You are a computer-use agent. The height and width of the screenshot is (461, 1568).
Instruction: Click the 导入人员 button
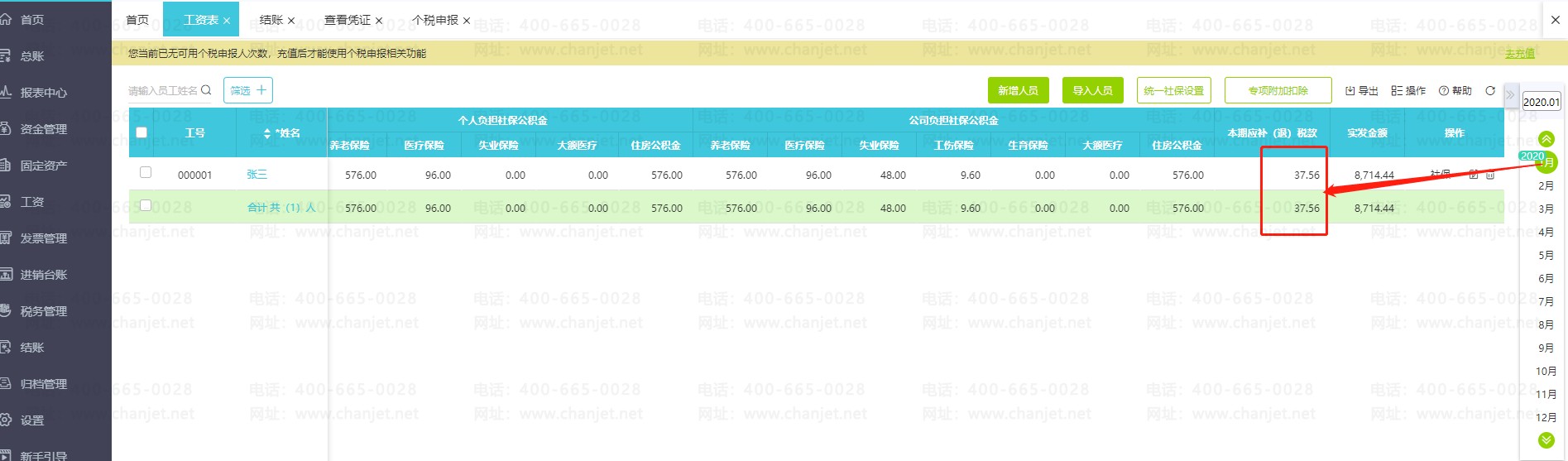pos(1093,90)
